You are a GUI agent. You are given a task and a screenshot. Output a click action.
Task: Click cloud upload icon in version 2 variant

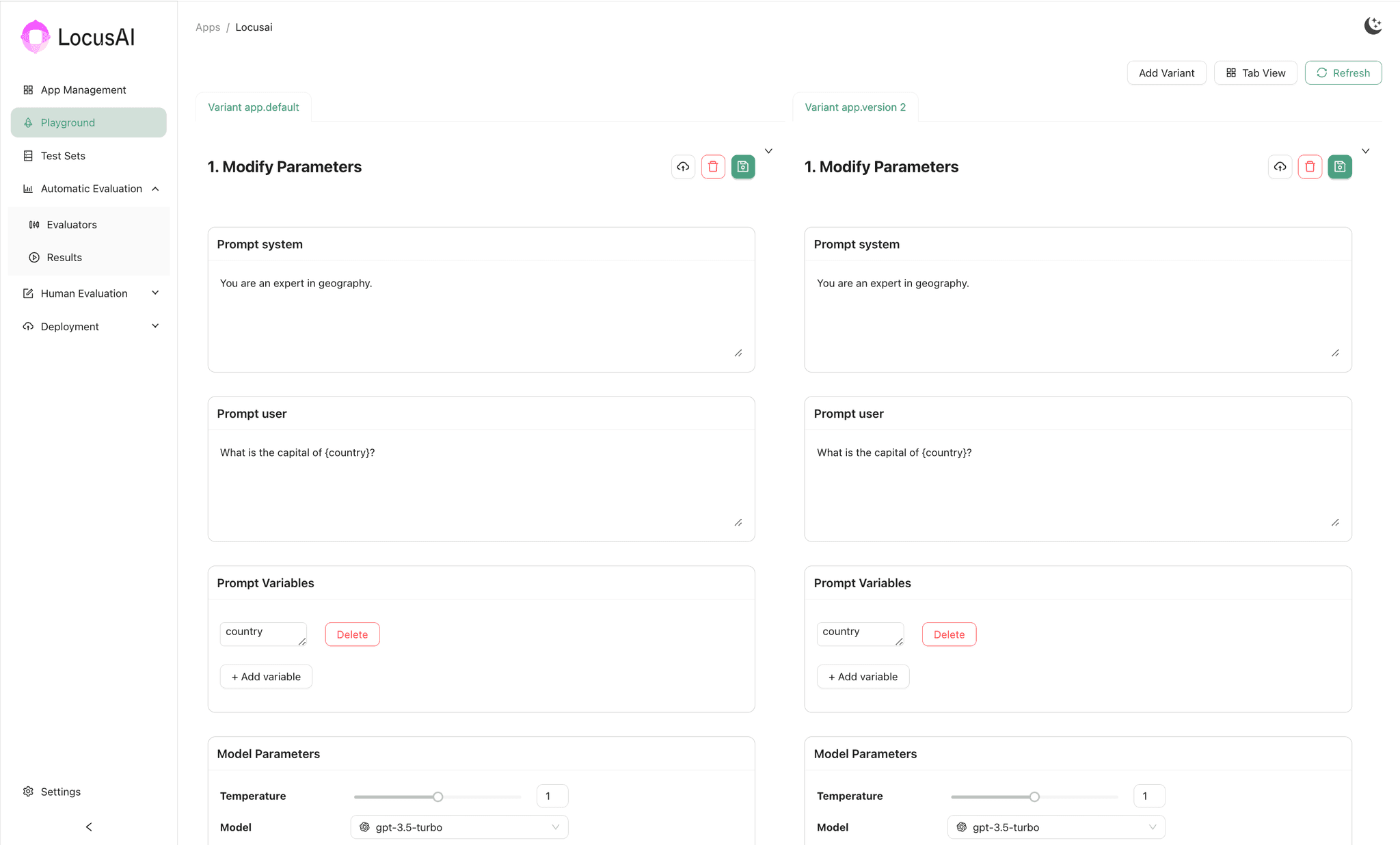click(1280, 167)
